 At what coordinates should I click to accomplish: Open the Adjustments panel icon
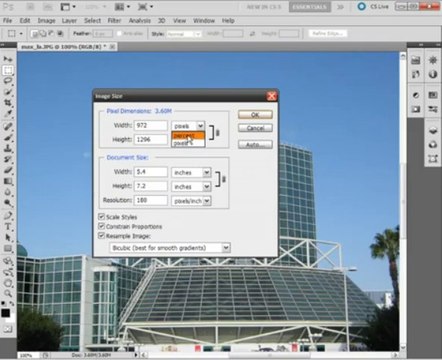[x=416, y=95]
